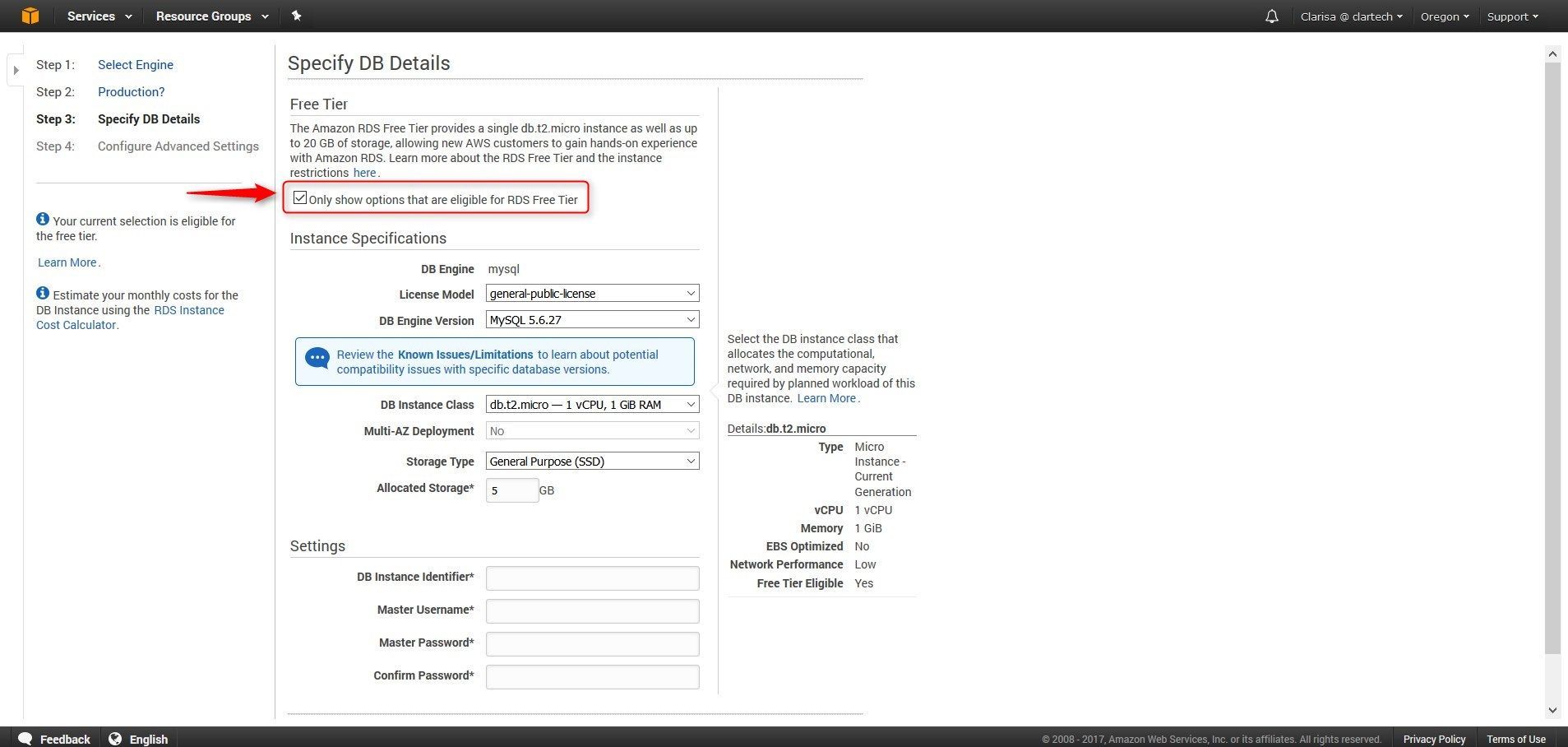
Task: Click the DB Instance Identifier field
Action: [x=592, y=578]
